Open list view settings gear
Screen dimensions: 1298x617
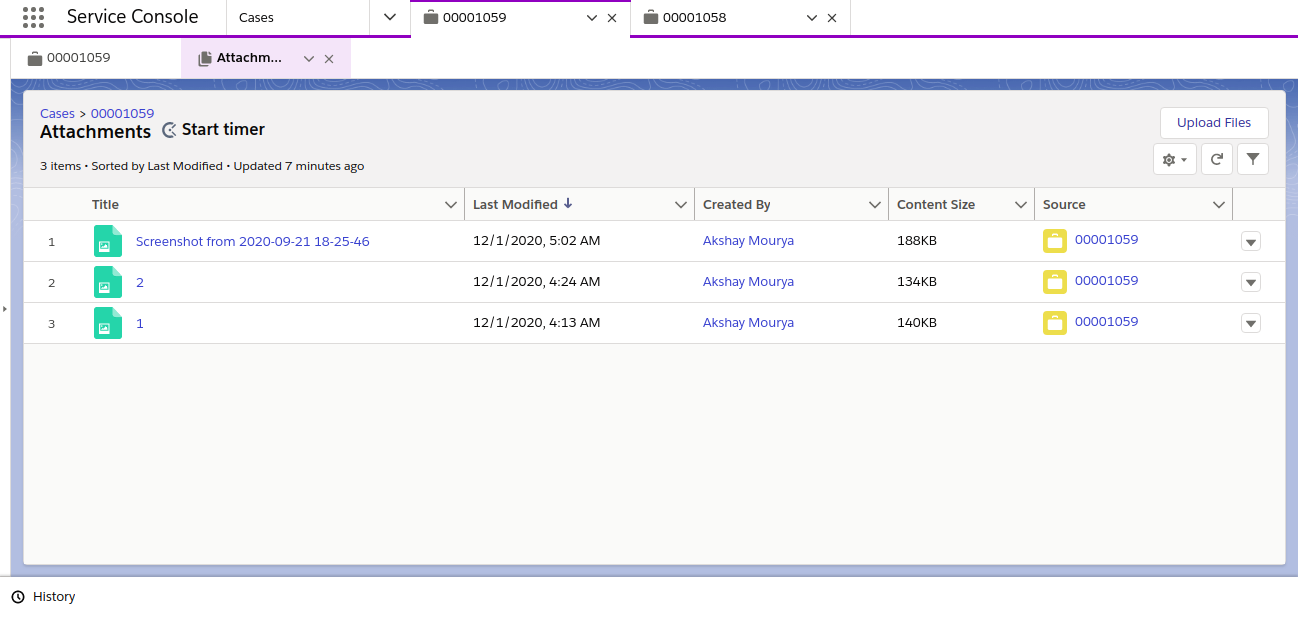1174,159
